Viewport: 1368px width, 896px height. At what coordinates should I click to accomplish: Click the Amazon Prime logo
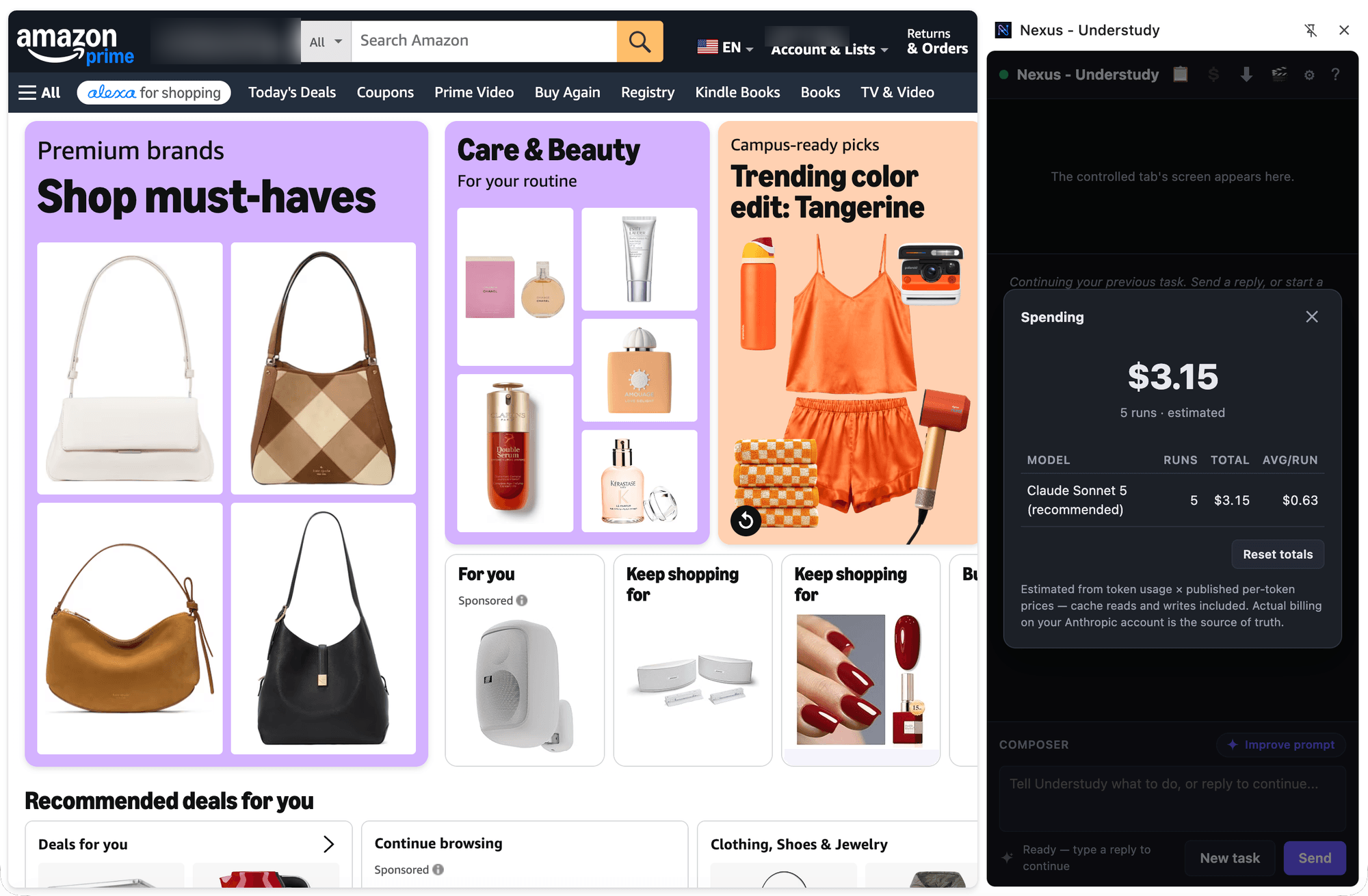coord(75,45)
